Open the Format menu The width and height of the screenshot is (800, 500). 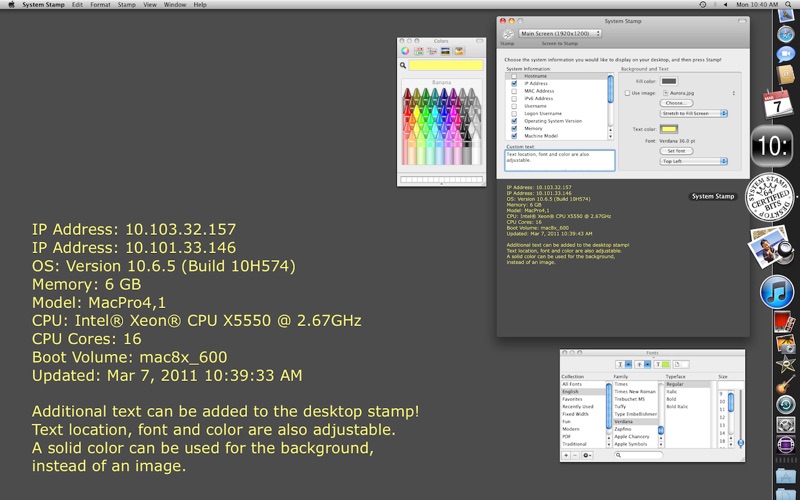pos(100,5)
